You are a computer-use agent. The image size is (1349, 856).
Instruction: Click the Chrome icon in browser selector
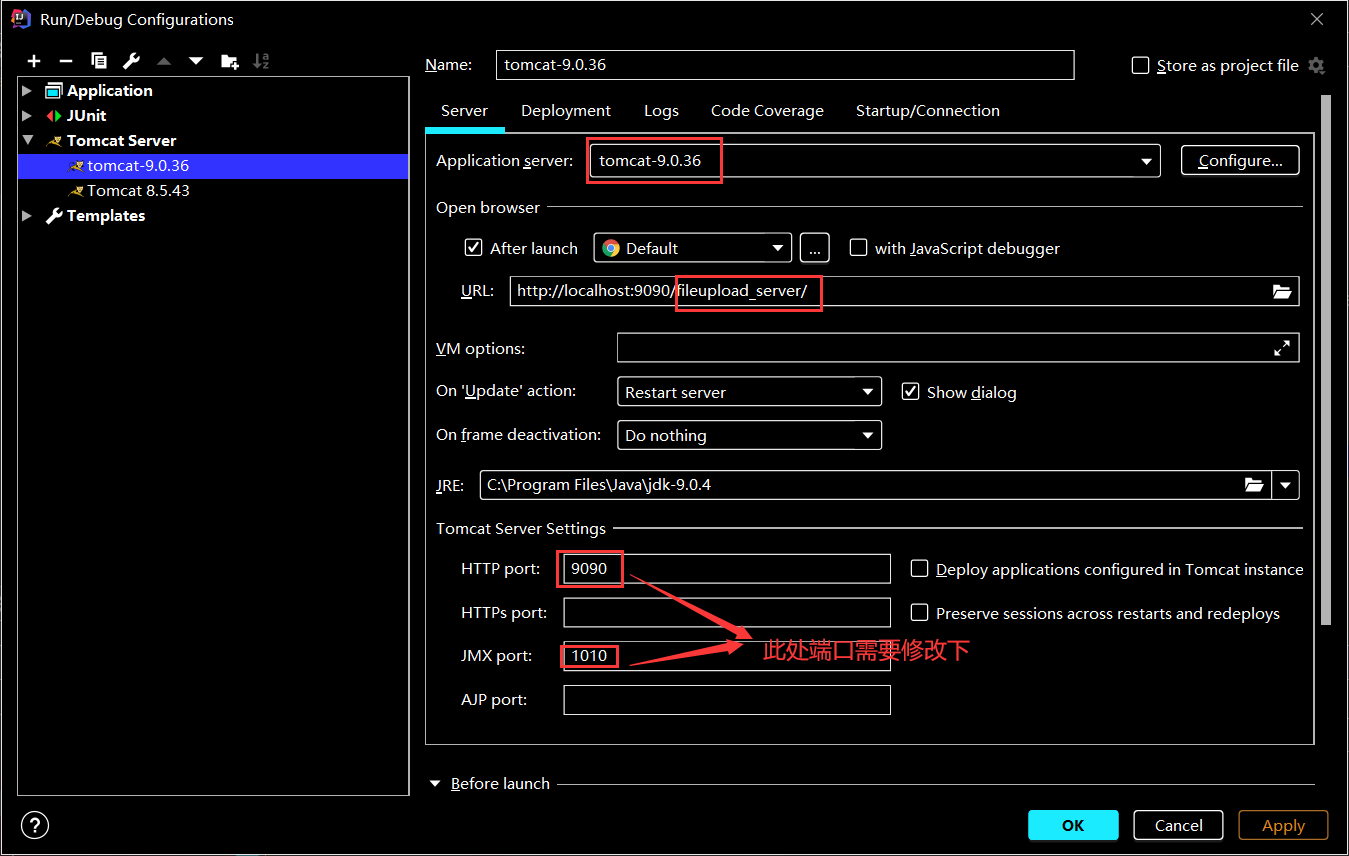point(611,248)
